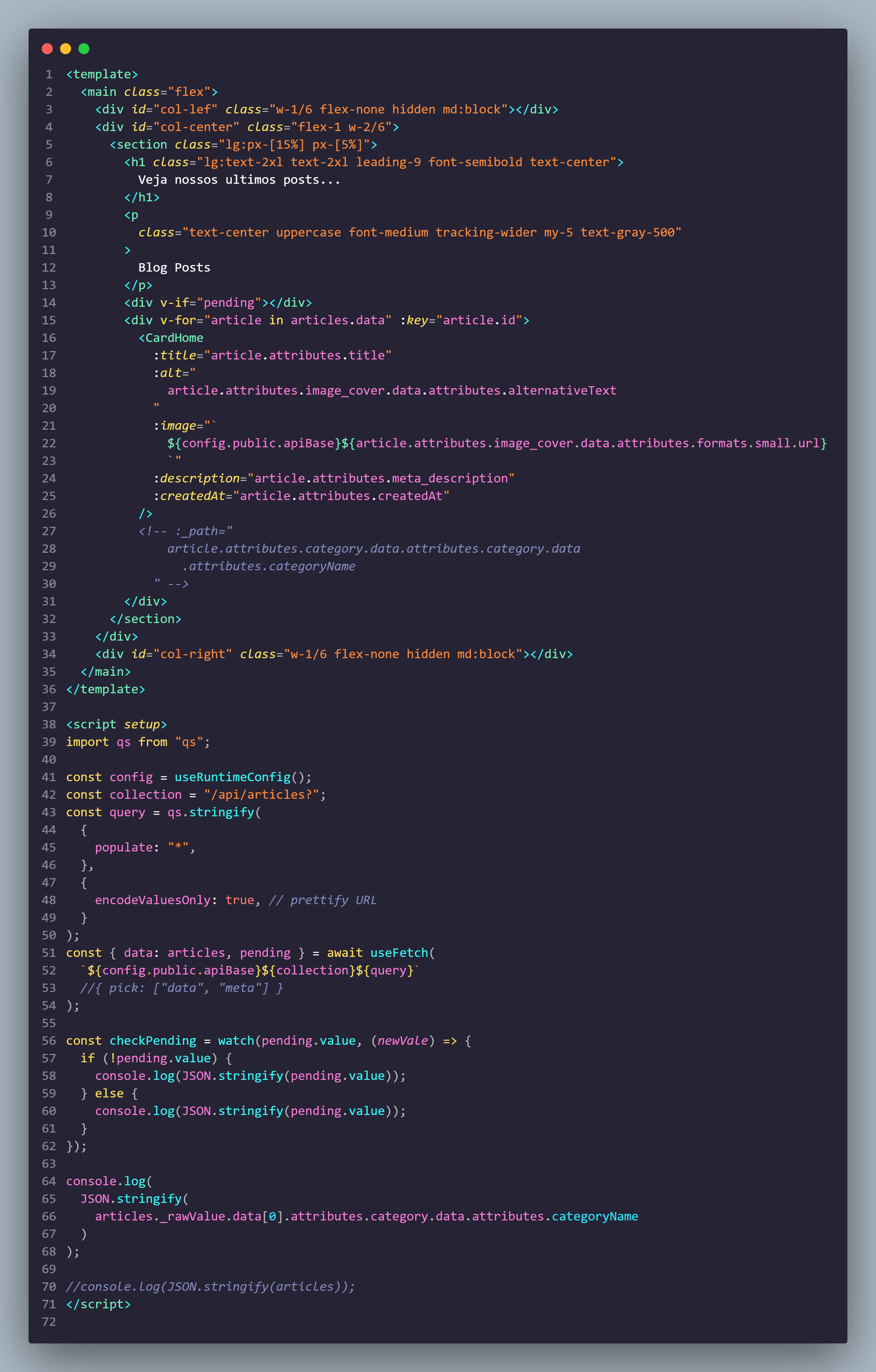Click the closing </h1> tag
Screen dimensions: 876x1372
[142, 198]
